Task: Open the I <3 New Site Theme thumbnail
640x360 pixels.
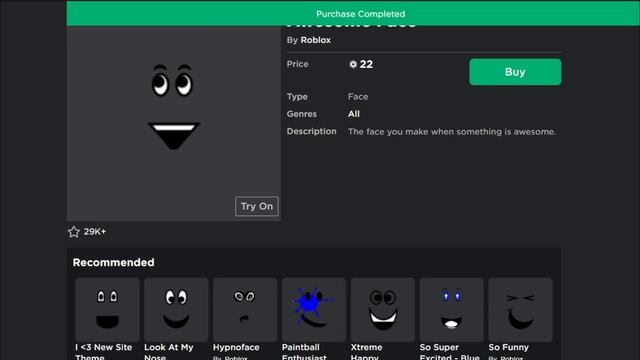Action: pos(107,310)
